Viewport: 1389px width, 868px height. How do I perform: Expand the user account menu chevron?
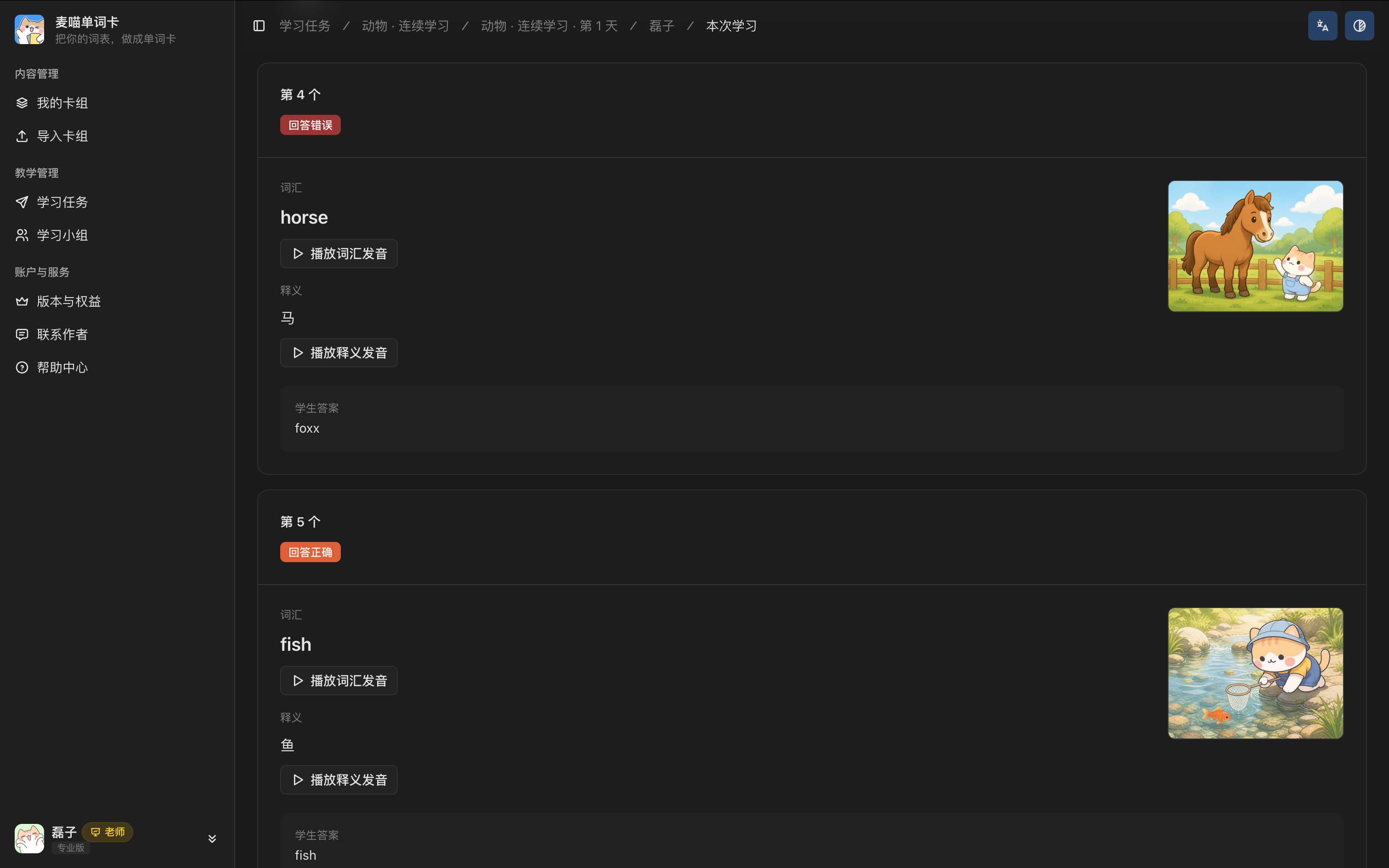212,839
